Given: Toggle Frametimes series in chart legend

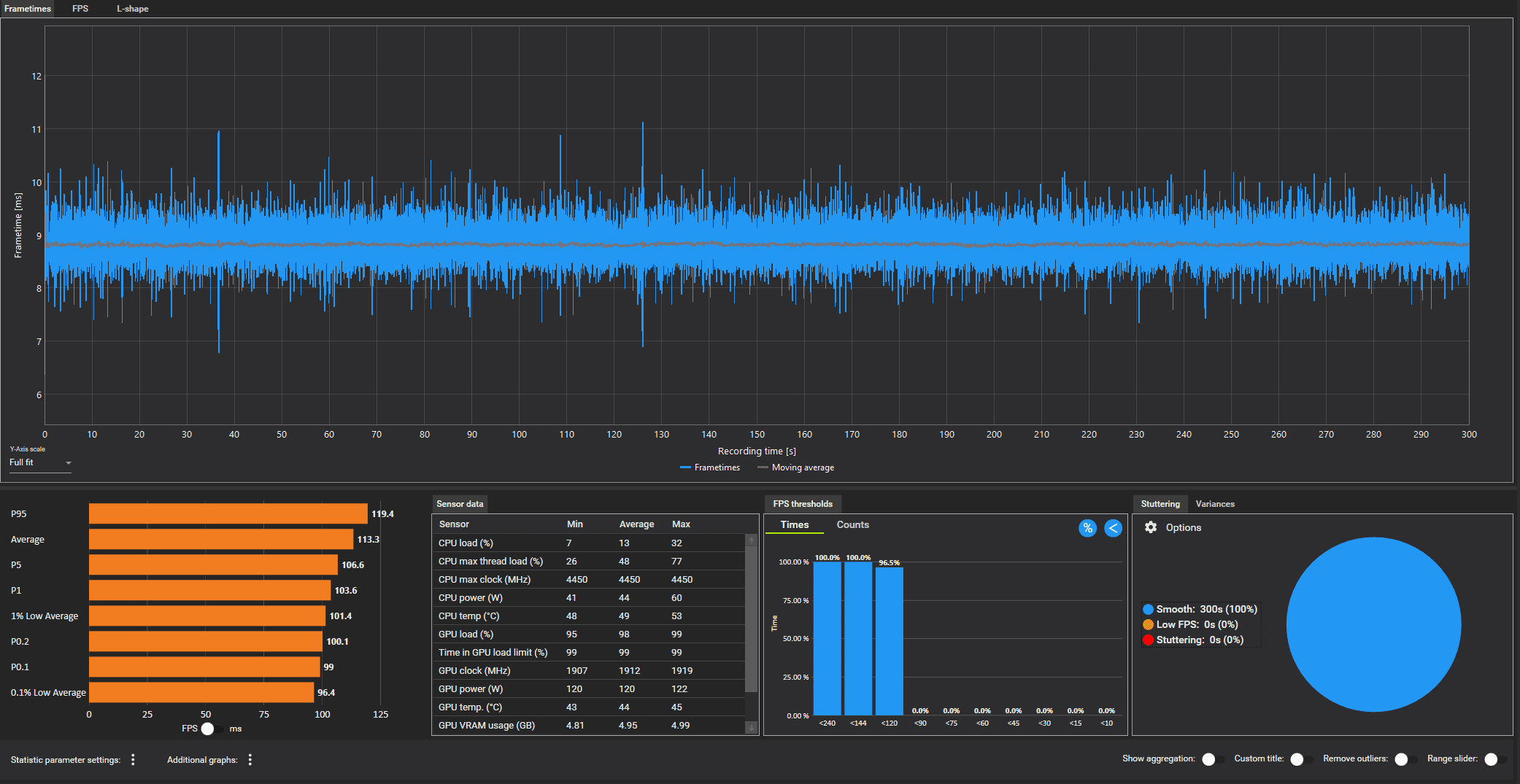Looking at the screenshot, I should pos(710,467).
